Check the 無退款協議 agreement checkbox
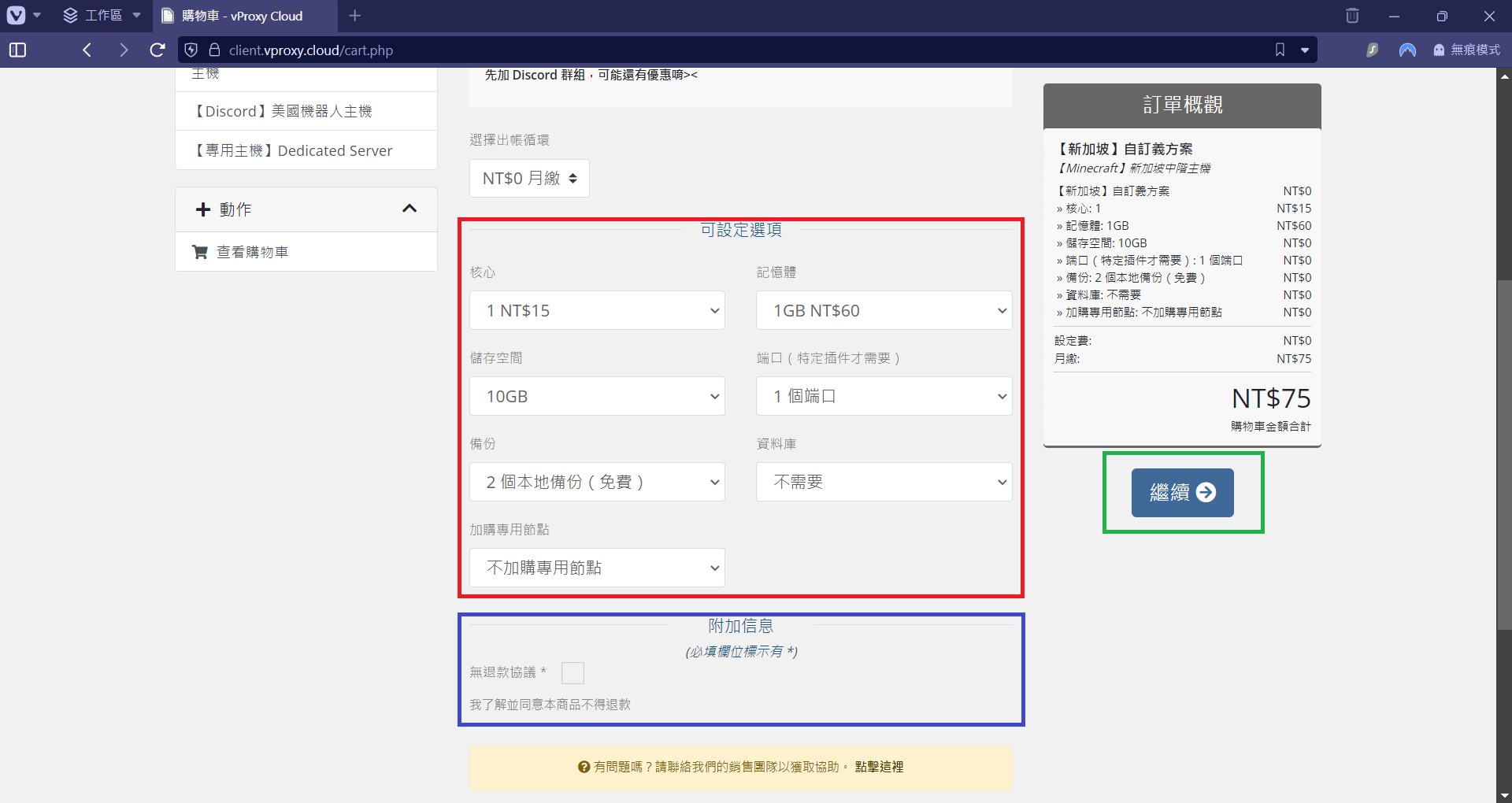 coord(573,673)
